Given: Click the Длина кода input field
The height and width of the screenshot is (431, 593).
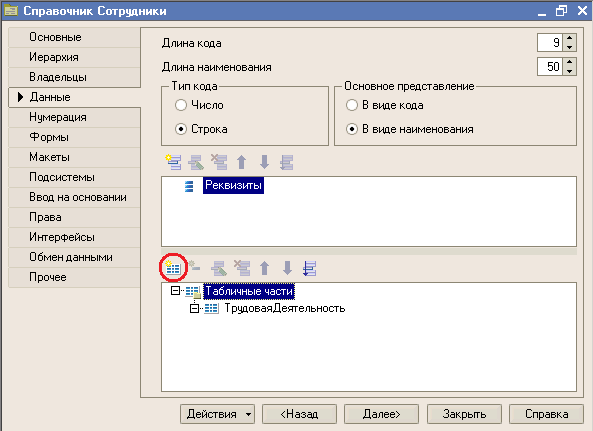Looking at the screenshot, I should (550, 43).
